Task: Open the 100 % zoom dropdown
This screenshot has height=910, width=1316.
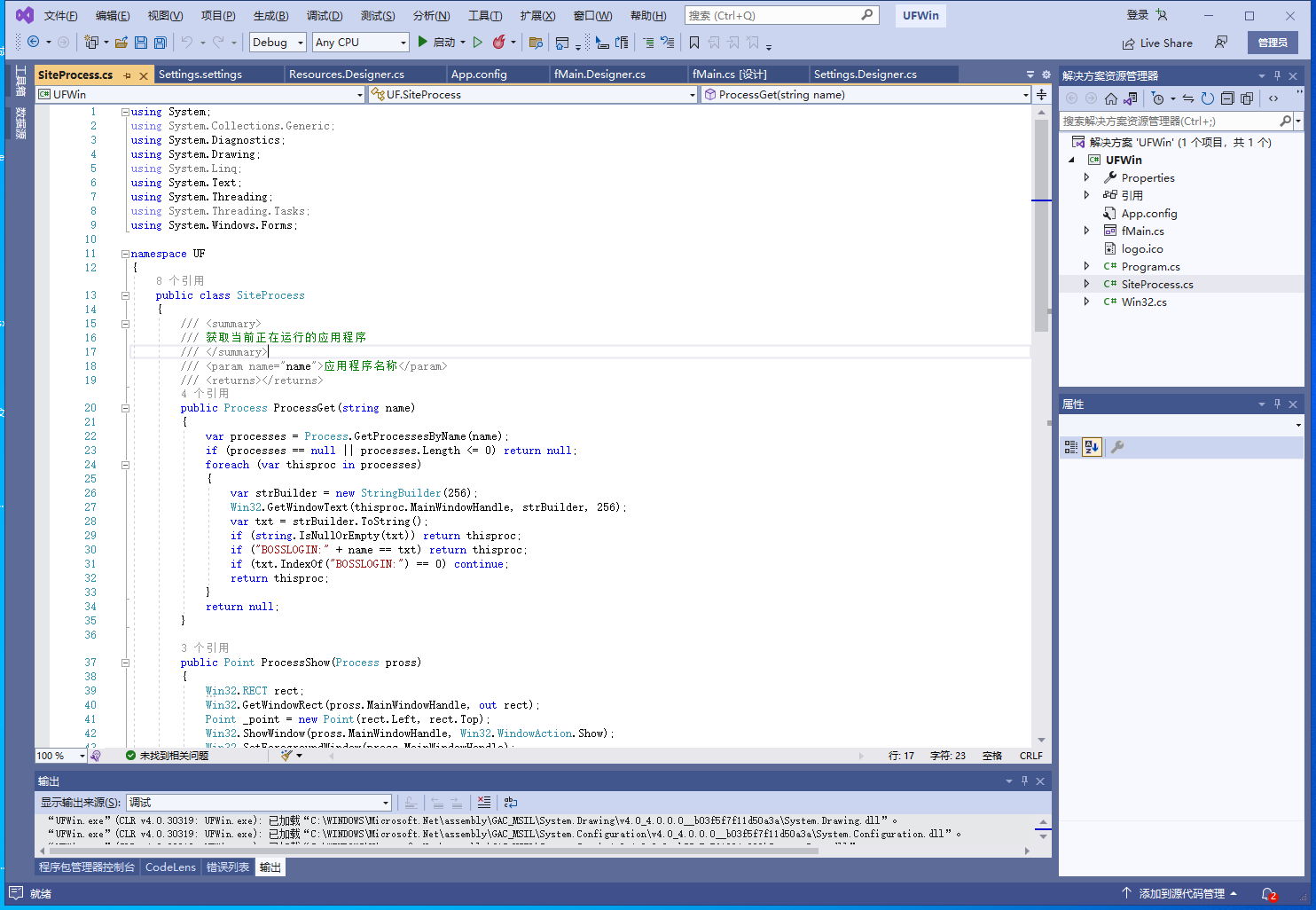Action: [60, 756]
